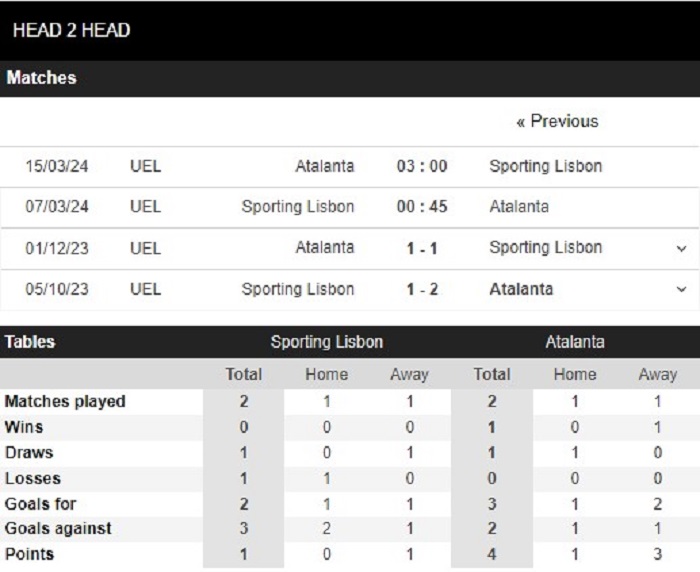
Task: Click the « Previous link
Action: coord(557,121)
